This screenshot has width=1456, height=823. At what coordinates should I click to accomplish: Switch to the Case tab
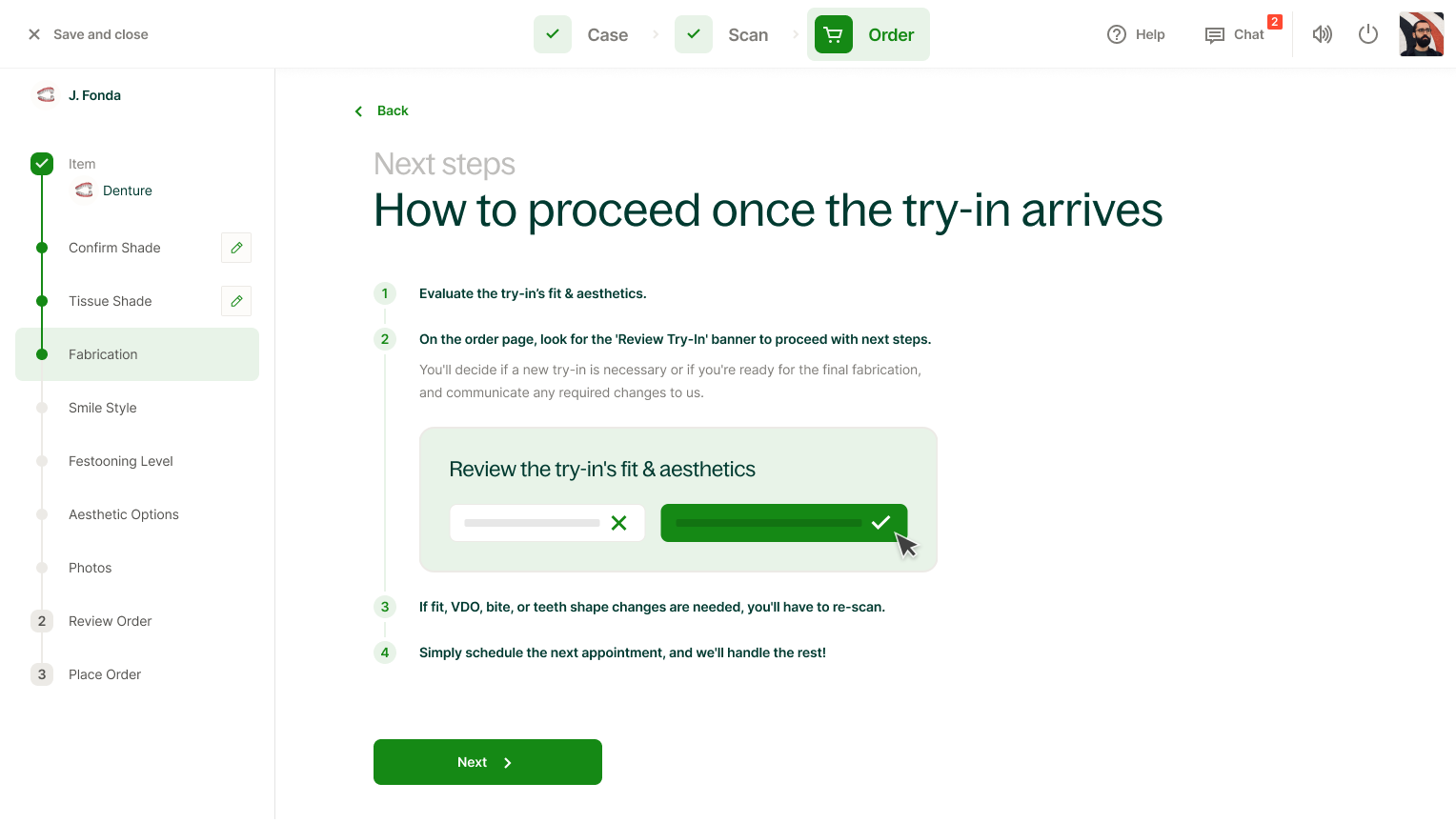(608, 35)
